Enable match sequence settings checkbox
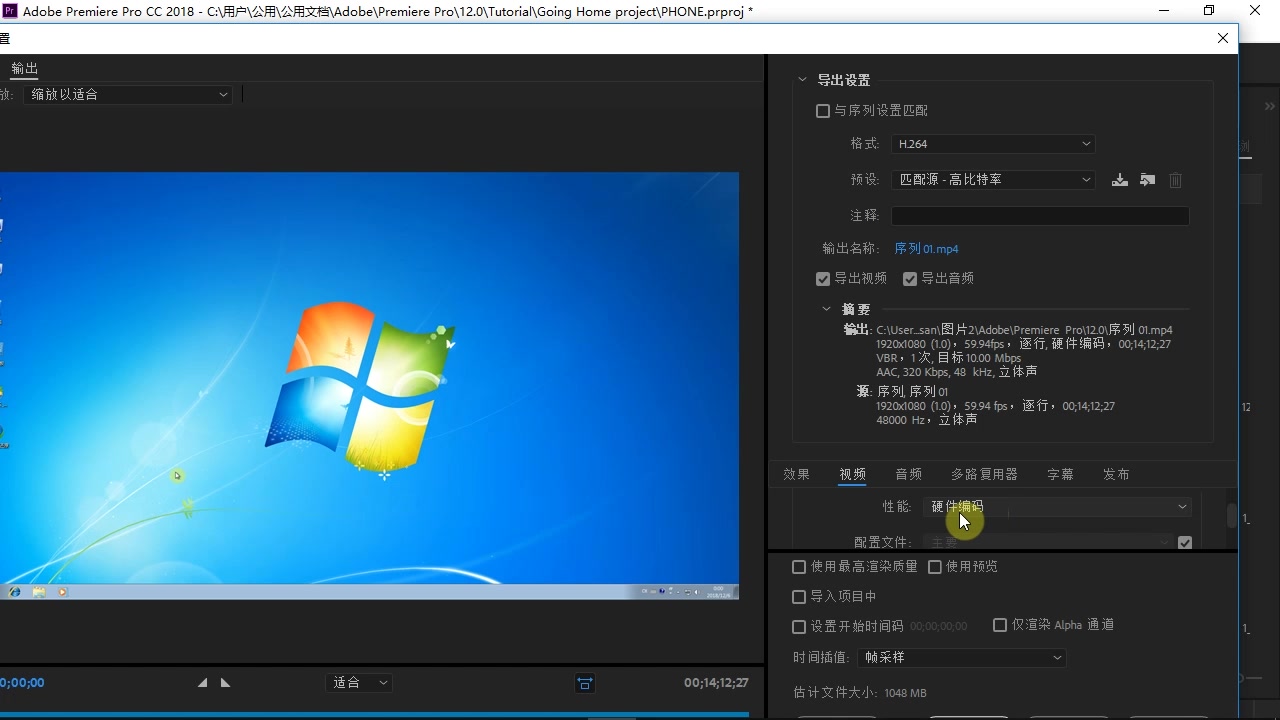This screenshot has height=720, width=1280. pos(823,111)
